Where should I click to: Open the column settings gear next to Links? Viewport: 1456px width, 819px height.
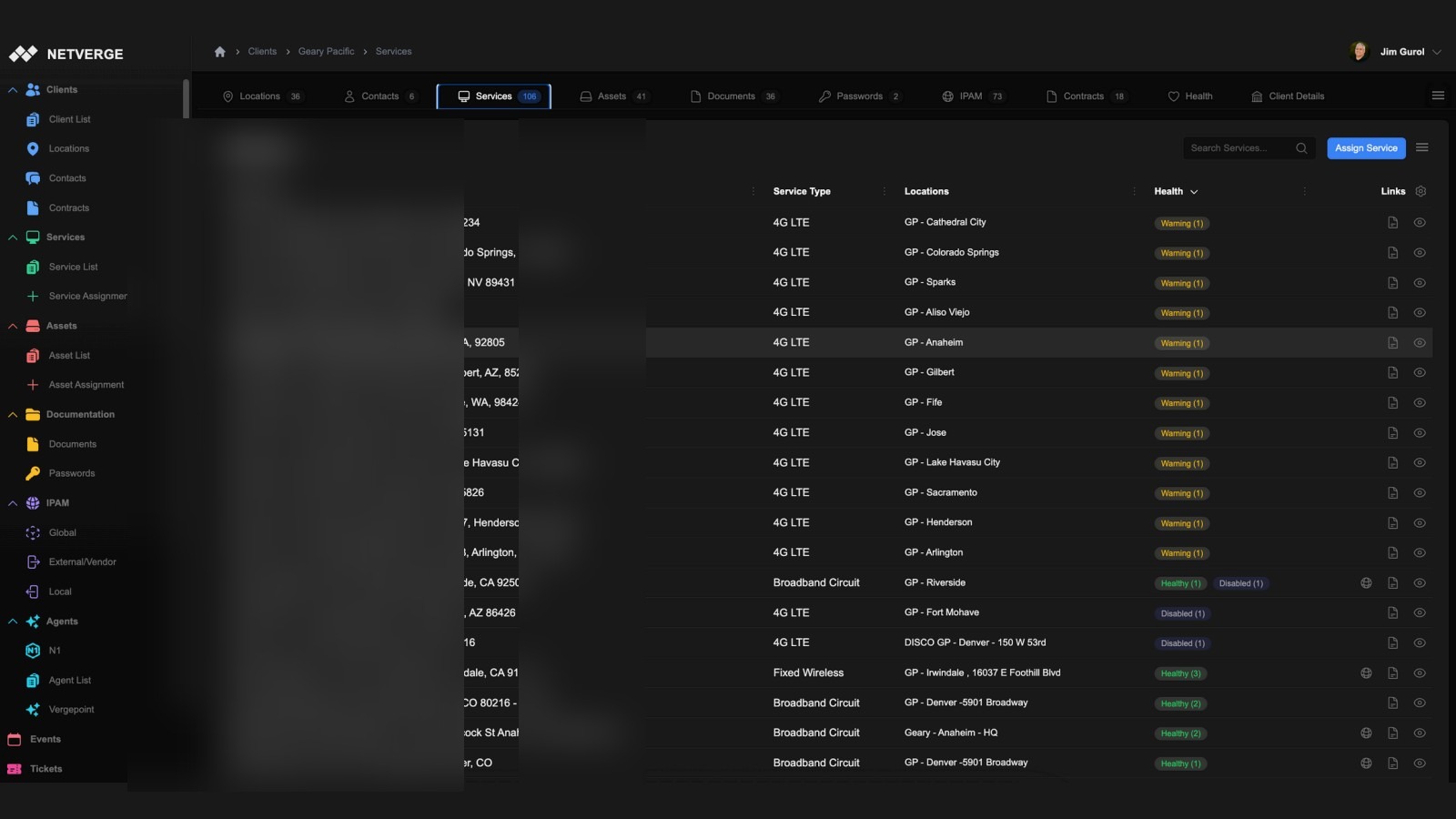[1420, 191]
